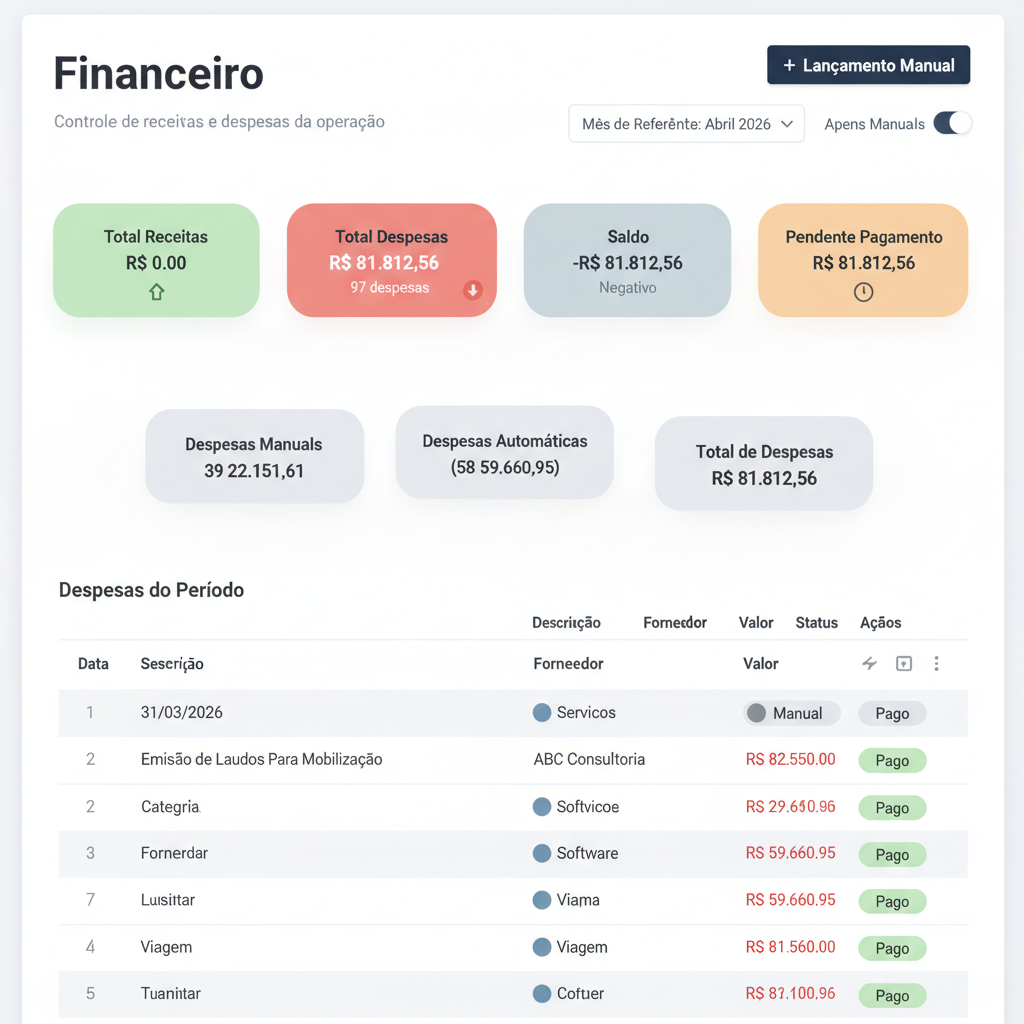Select the Pendente Pagamento card
The width and height of the screenshot is (1024, 1024).
(863, 260)
